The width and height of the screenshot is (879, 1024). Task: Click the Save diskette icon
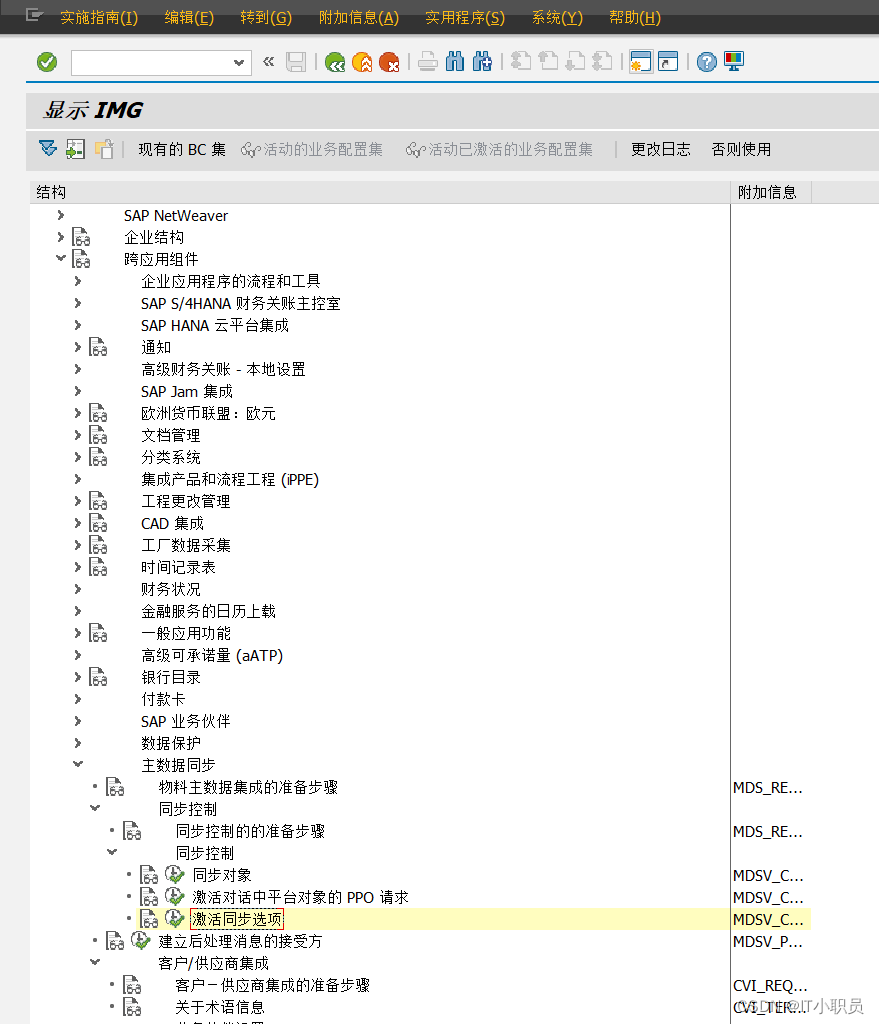(296, 62)
